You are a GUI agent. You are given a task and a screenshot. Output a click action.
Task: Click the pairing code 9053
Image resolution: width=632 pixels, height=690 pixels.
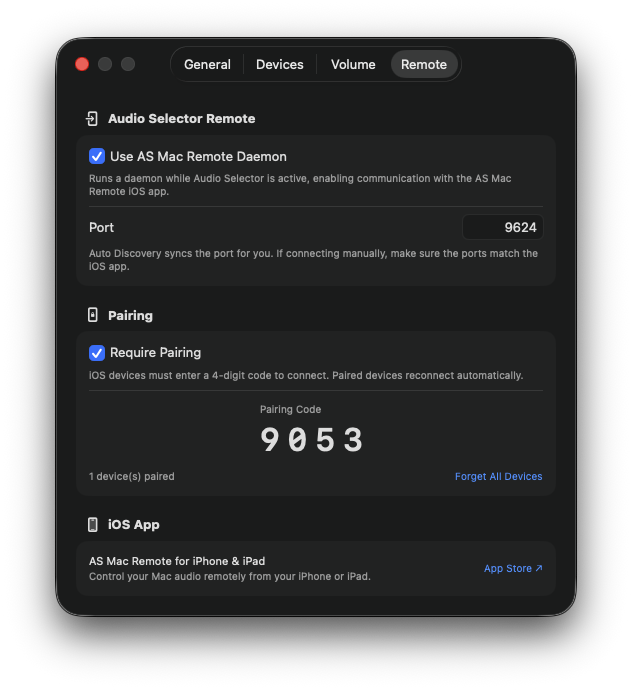pyautogui.click(x=312, y=440)
